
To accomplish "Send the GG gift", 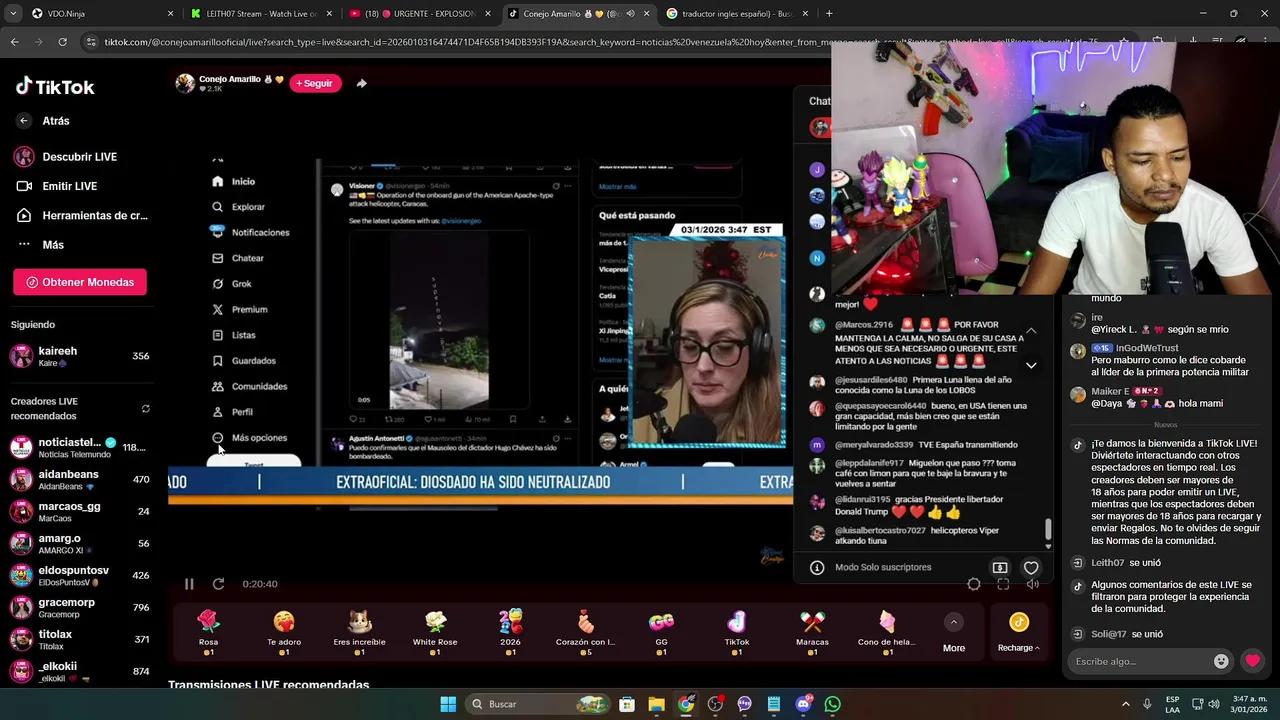I will [x=661, y=632].
